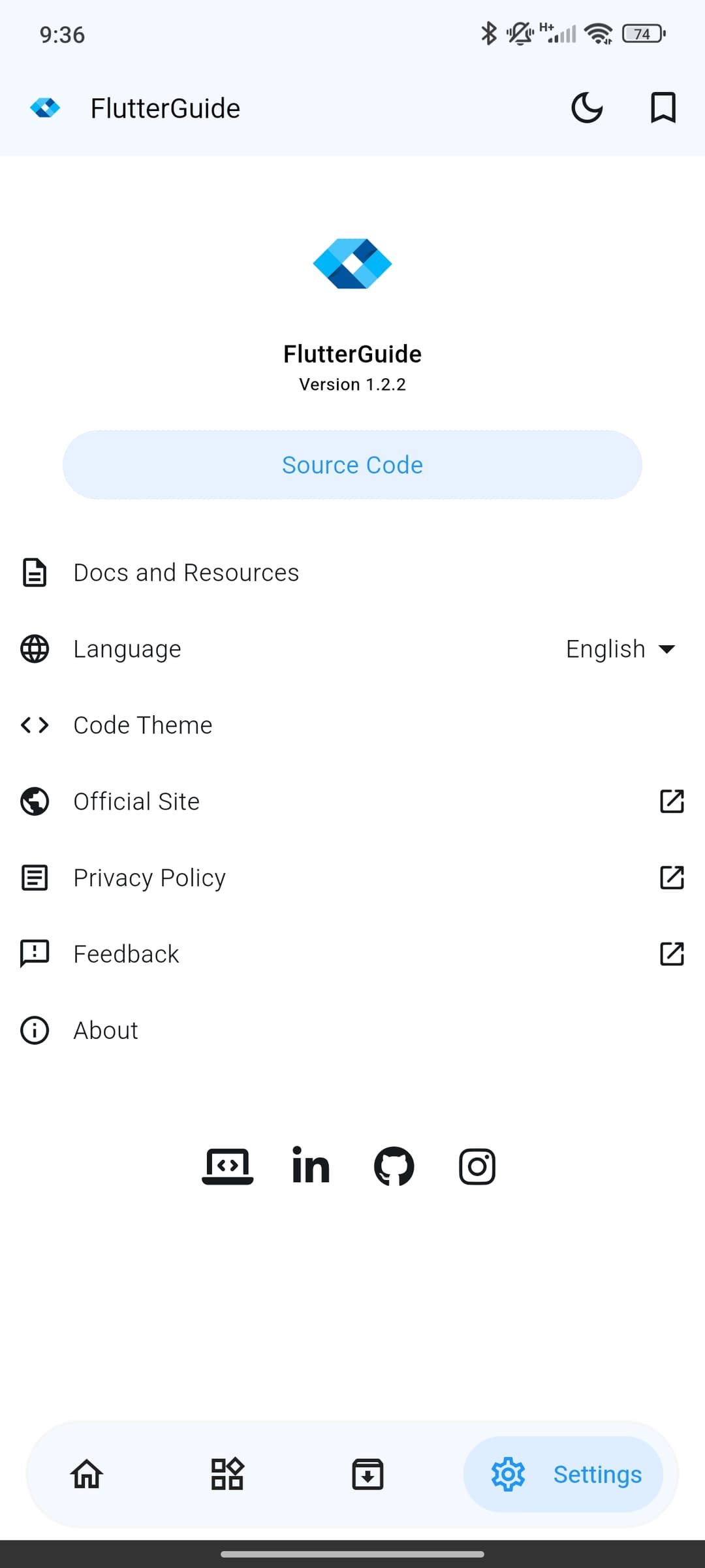Image resolution: width=705 pixels, height=1568 pixels.
Task: Open the LinkedIn profile icon
Action: point(311,1166)
